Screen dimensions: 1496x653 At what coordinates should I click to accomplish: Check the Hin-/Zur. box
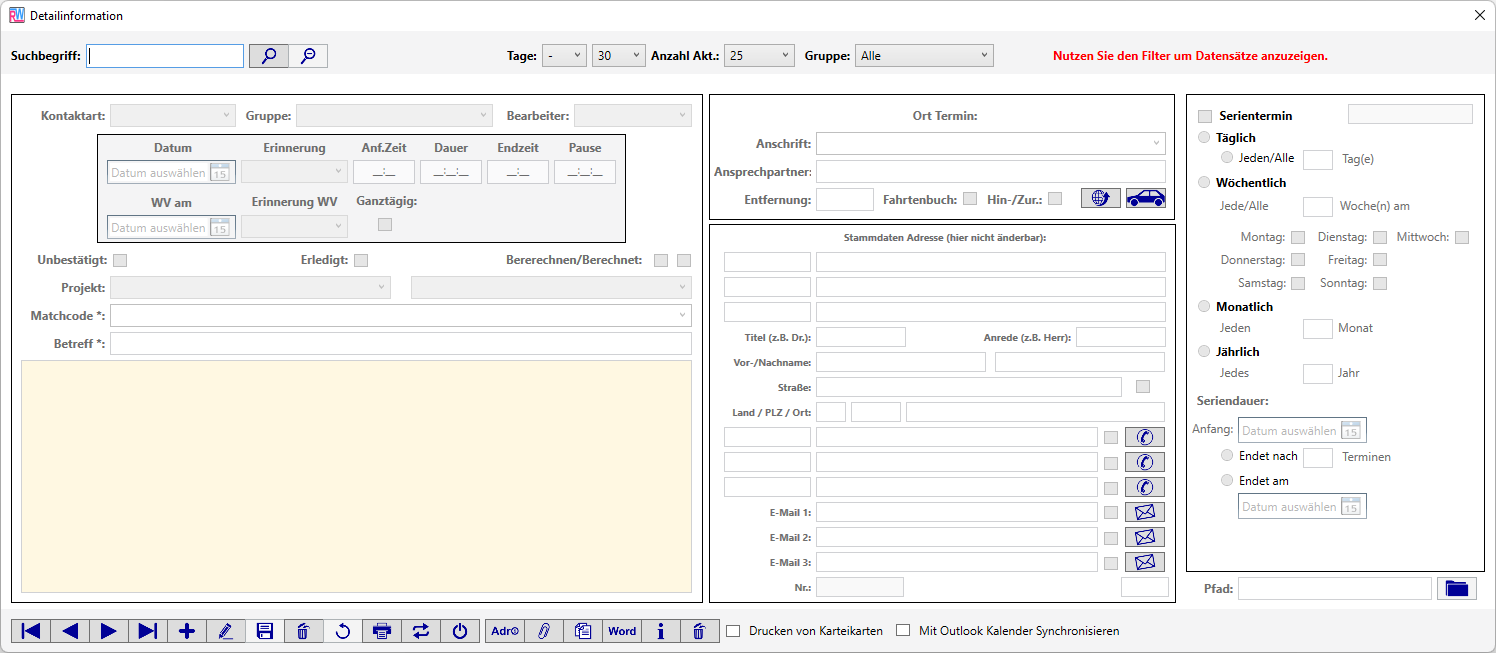(1055, 199)
